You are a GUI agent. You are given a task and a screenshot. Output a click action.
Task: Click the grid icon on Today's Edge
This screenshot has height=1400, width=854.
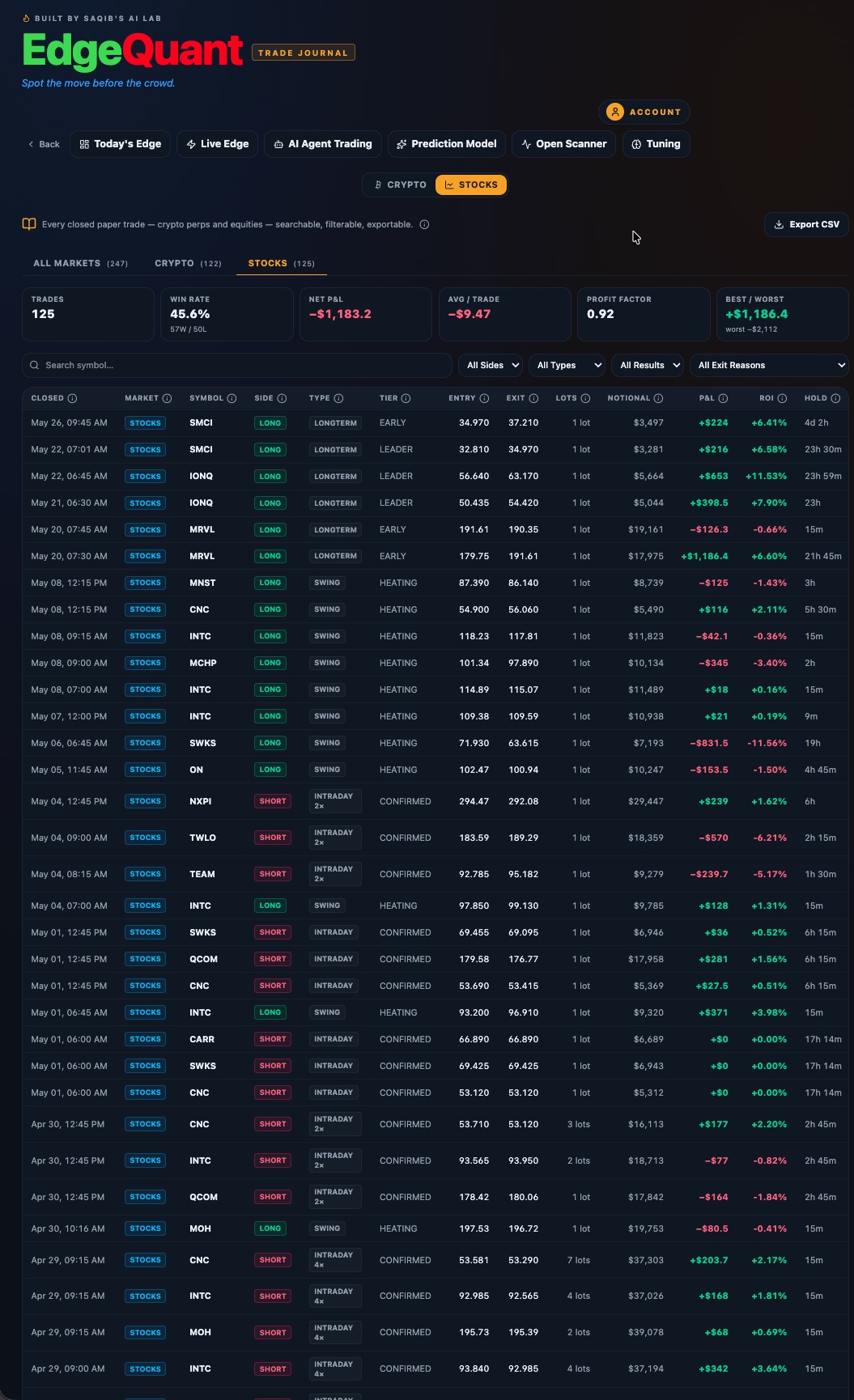(84, 144)
